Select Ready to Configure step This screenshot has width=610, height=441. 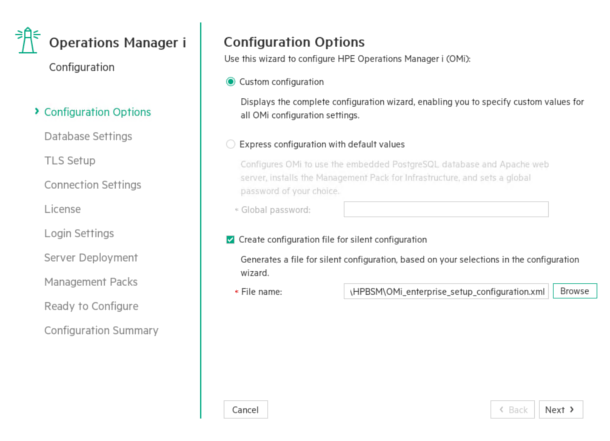click(x=91, y=306)
